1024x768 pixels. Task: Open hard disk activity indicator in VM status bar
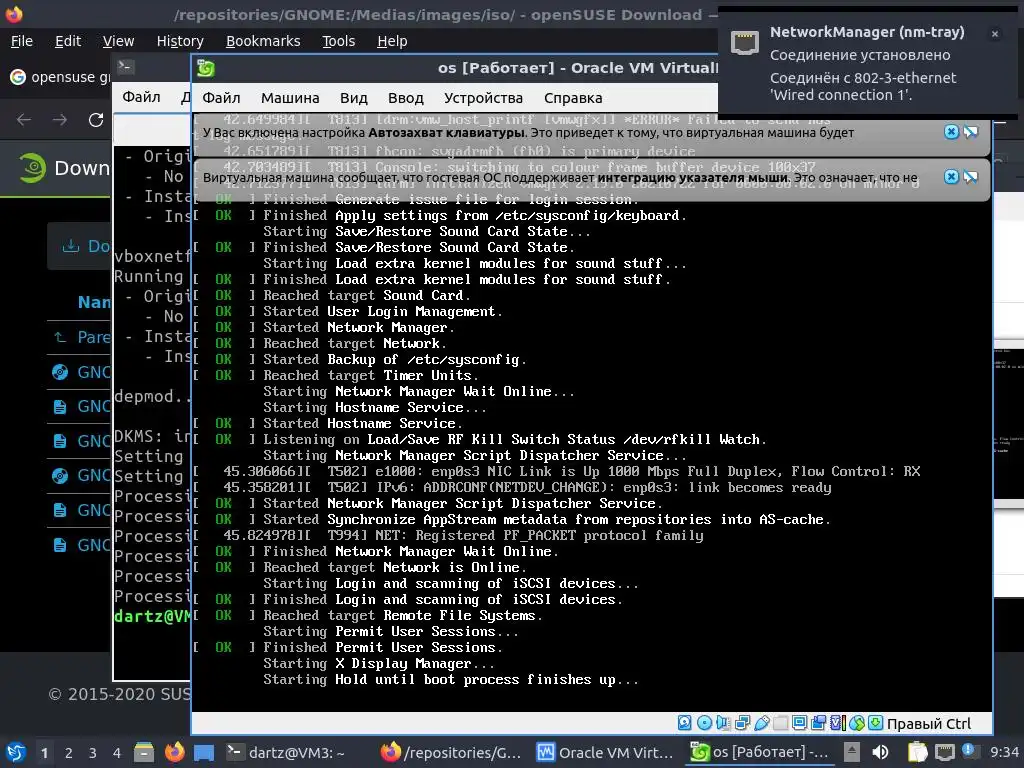[684, 723]
